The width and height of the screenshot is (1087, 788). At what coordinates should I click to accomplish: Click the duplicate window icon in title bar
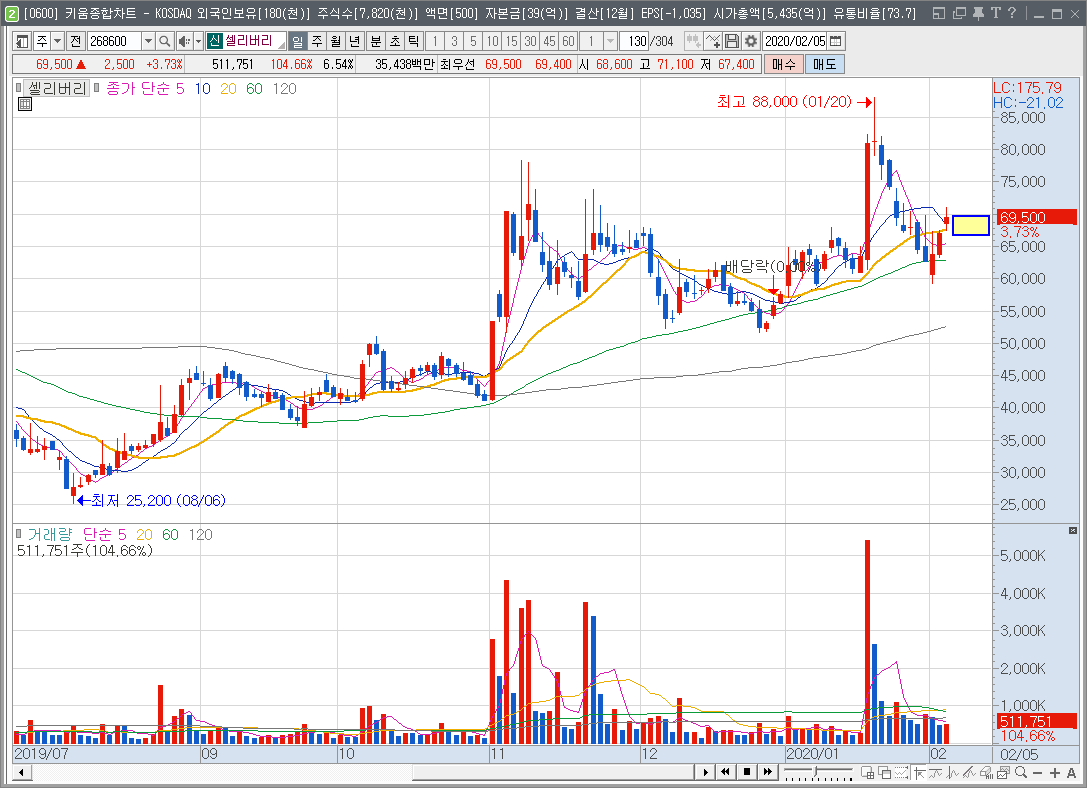point(959,13)
